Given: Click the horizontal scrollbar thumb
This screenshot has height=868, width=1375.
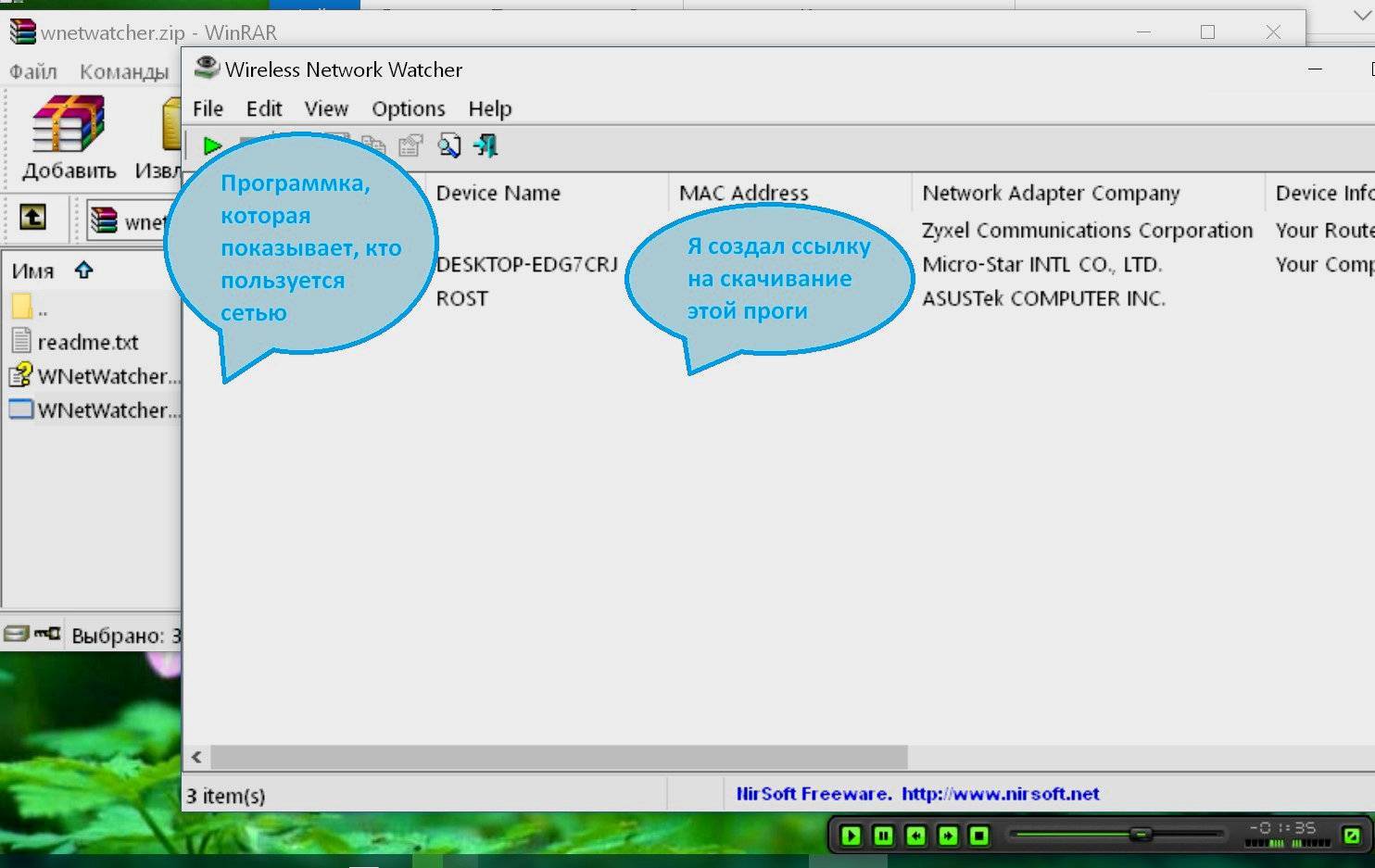Looking at the screenshot, I should 560,758.
